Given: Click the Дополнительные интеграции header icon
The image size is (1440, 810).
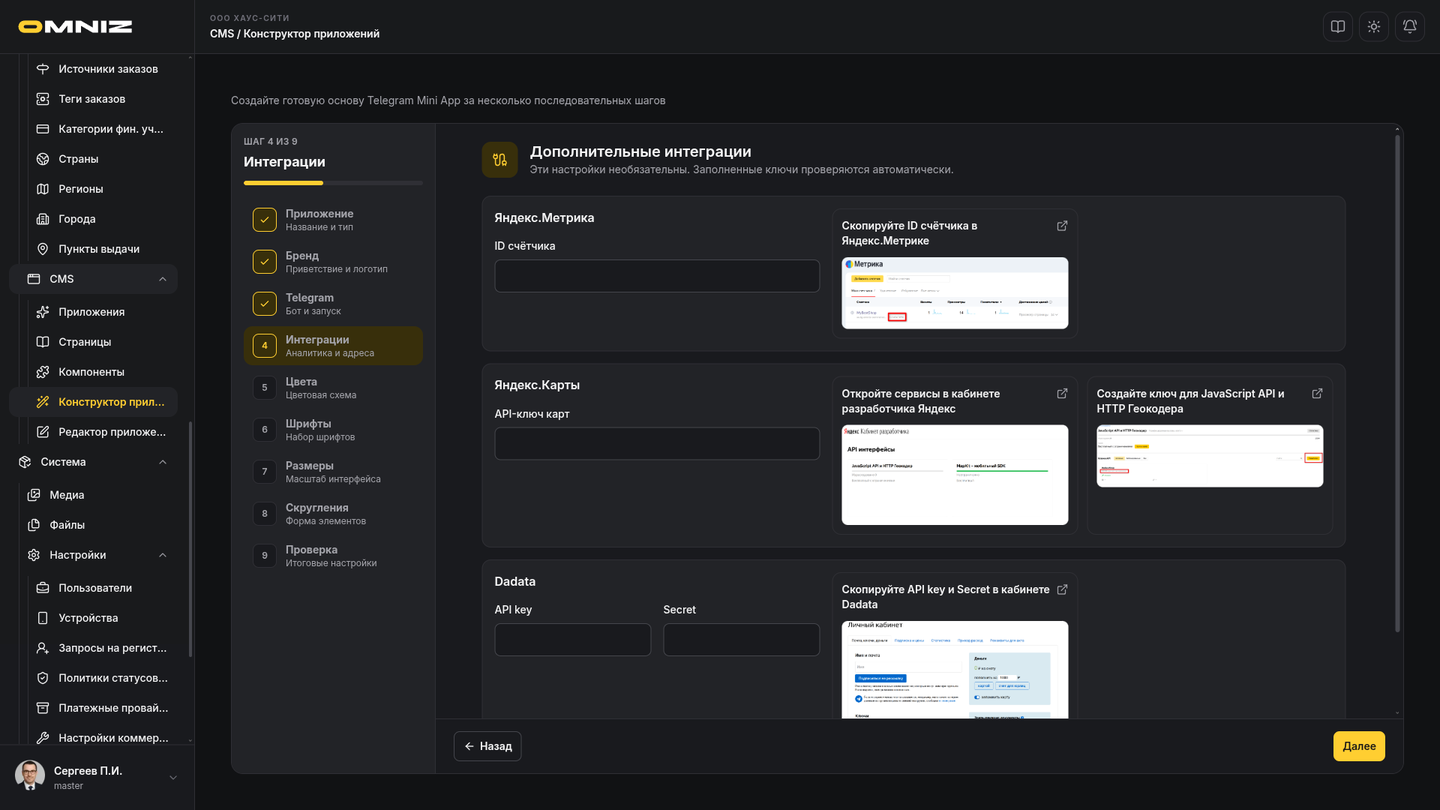Looking at the screenshot, I should tap(500, 160).
